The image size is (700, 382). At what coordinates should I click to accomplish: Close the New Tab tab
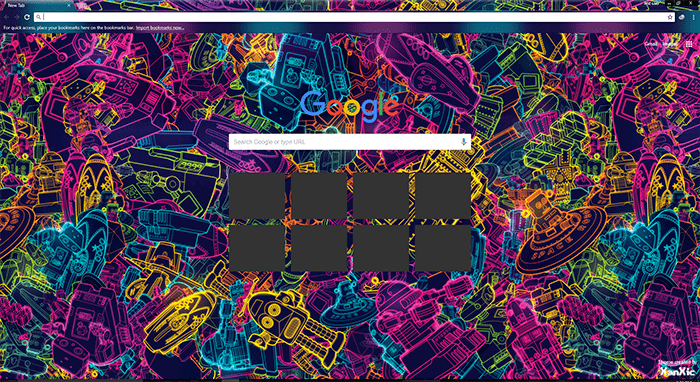[x=68, y=5]
